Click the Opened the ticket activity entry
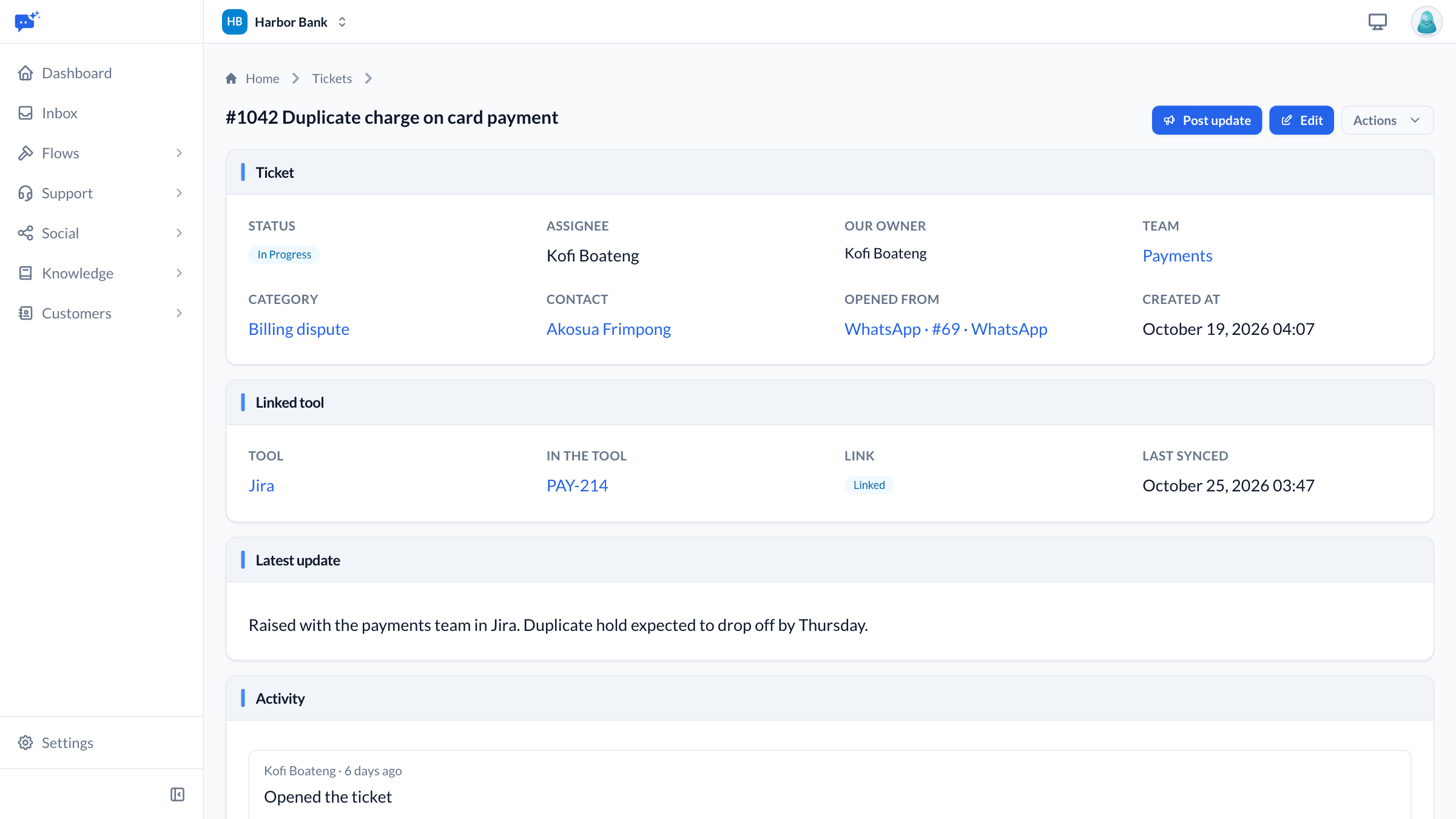This screenshot has height=819, width=1456. (328, 797)
